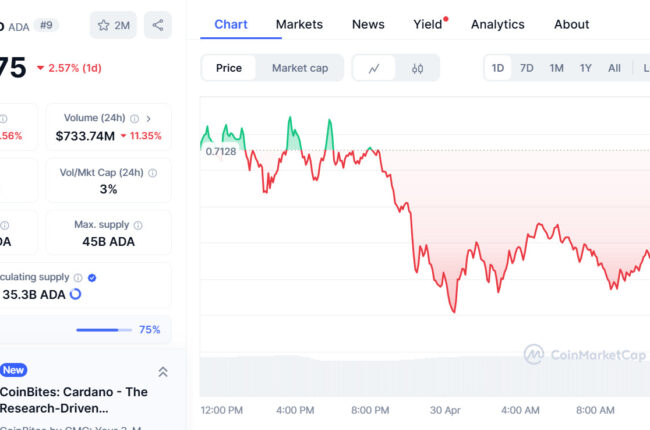Click the info icon beside Volume (24h)
This screenshot has width=650, height=430.
click(x=134, y=119)
